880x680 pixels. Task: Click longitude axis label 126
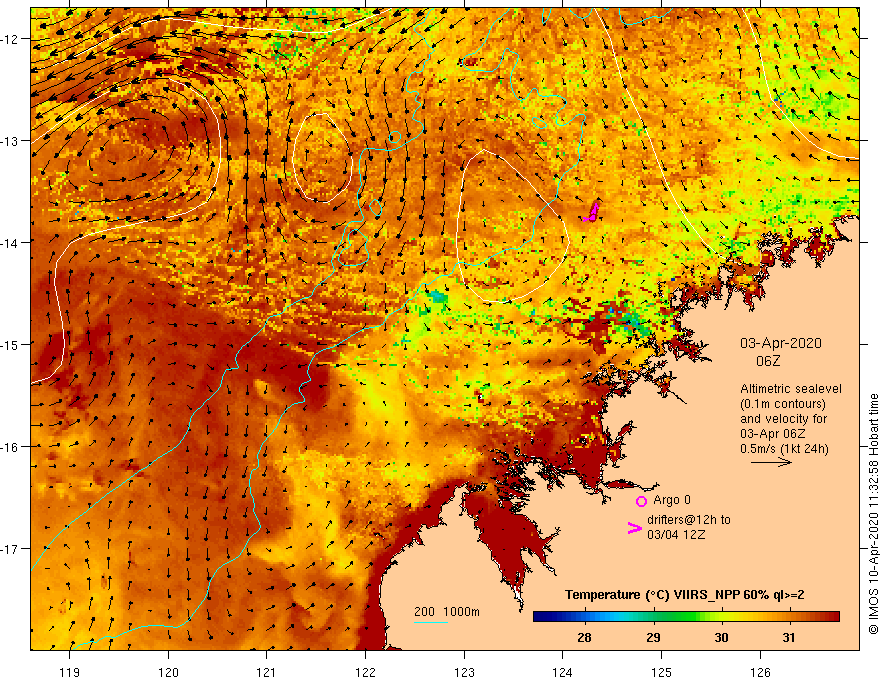(x=760, y=672)
